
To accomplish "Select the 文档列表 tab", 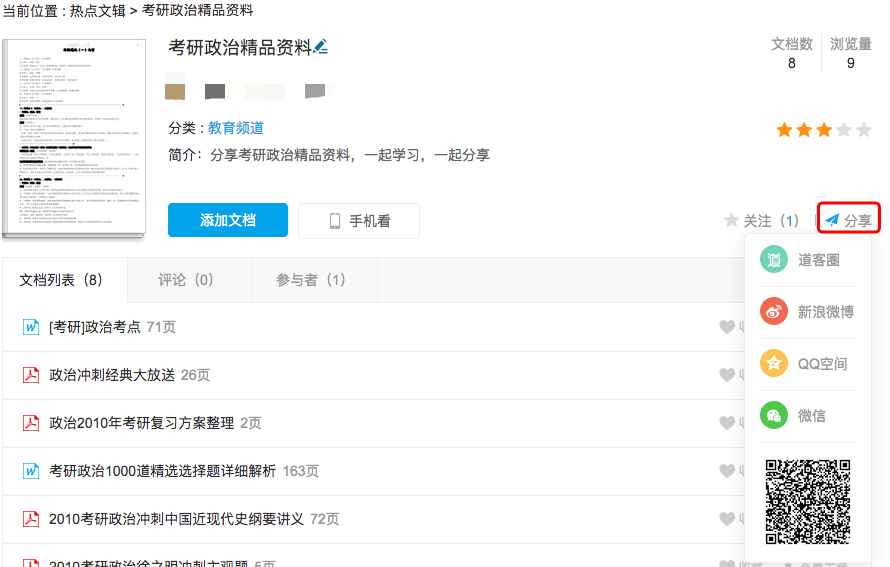I will [x=62, y=280].
